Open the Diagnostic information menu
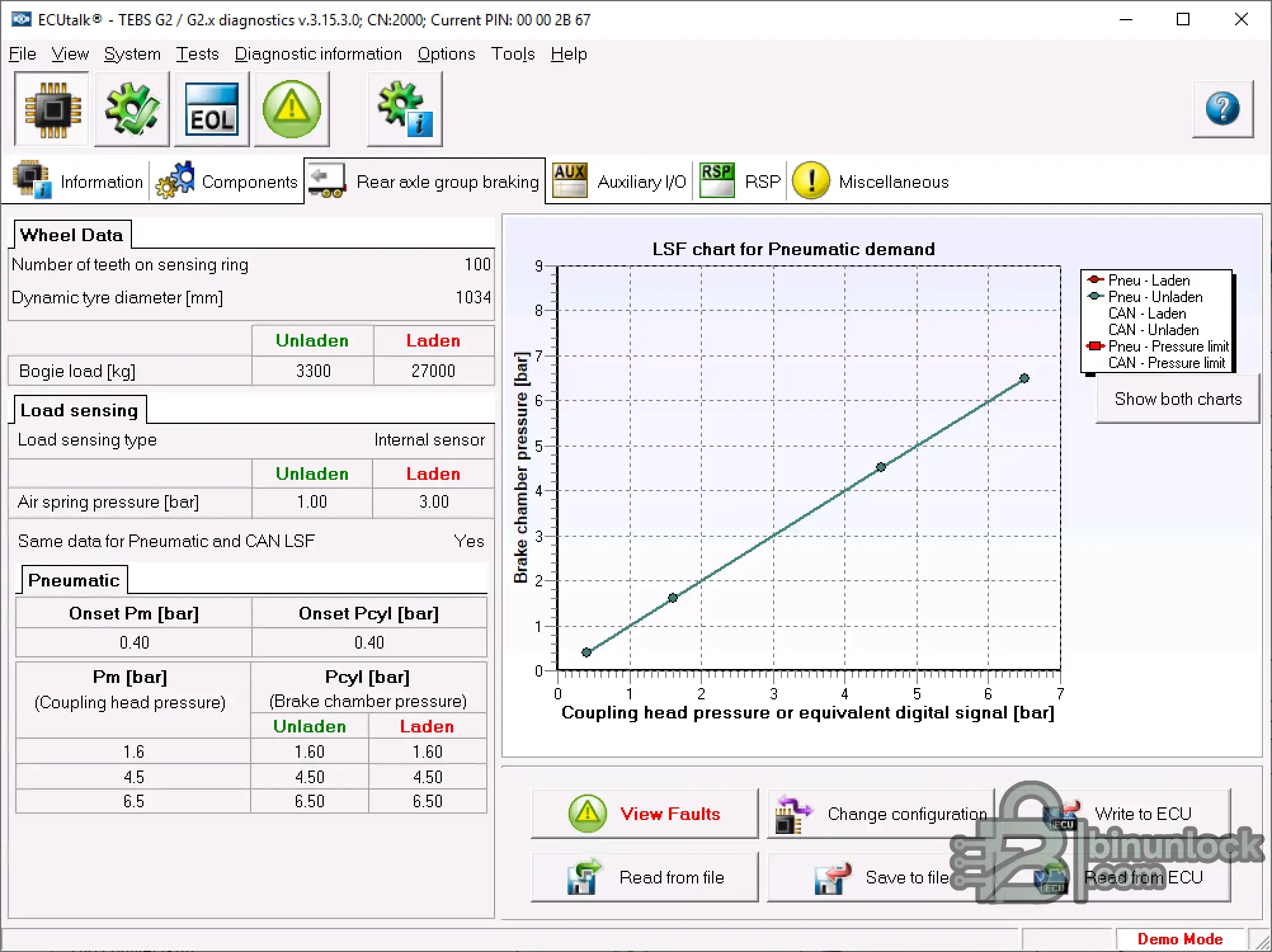 pyautogui.click(x=318, y=54)
